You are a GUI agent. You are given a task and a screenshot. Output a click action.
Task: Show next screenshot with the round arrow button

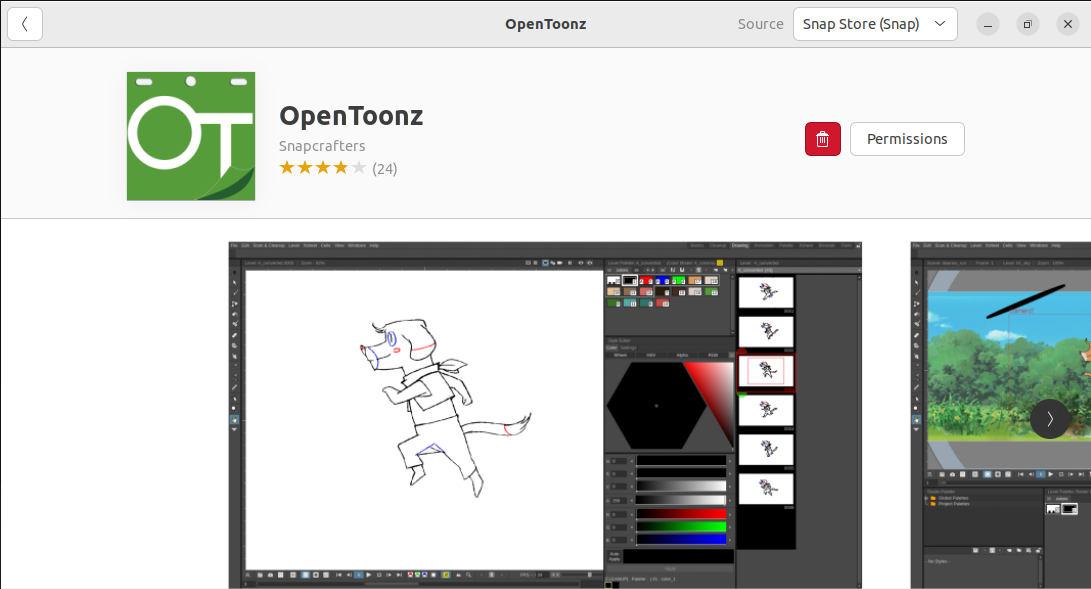pos(1049,419)
